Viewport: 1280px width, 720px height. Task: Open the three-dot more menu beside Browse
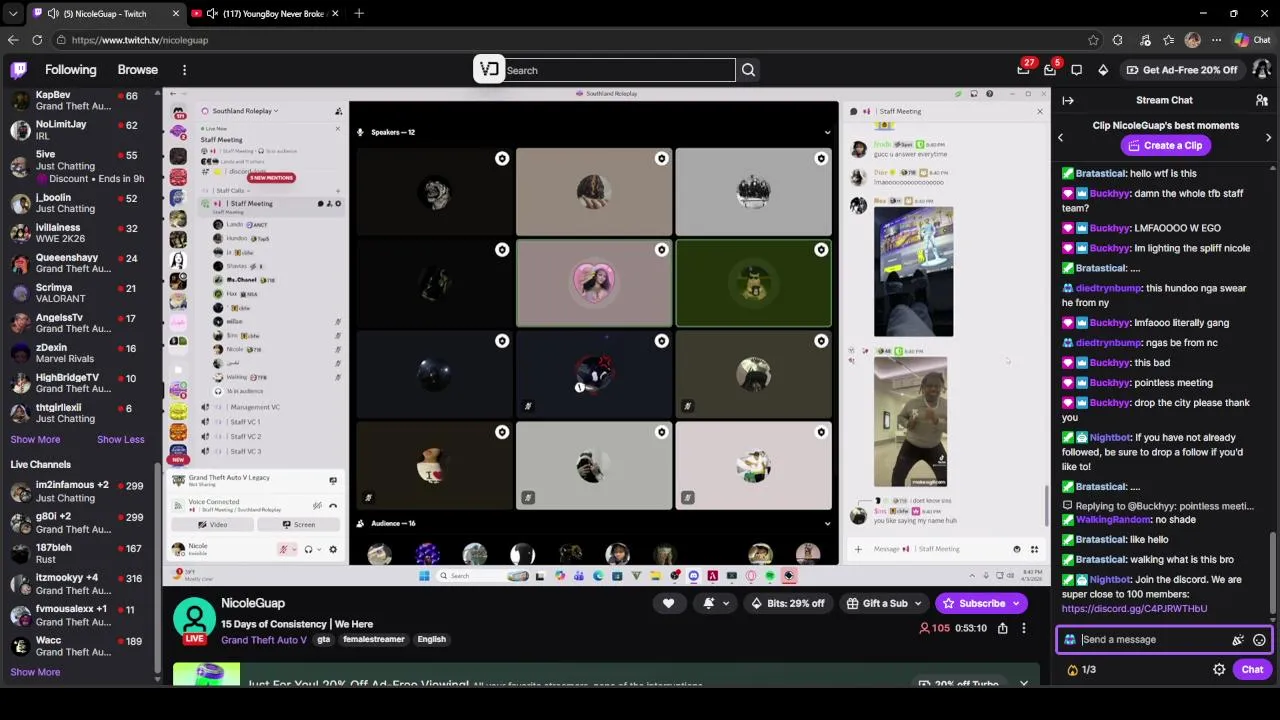coord(184,70)
